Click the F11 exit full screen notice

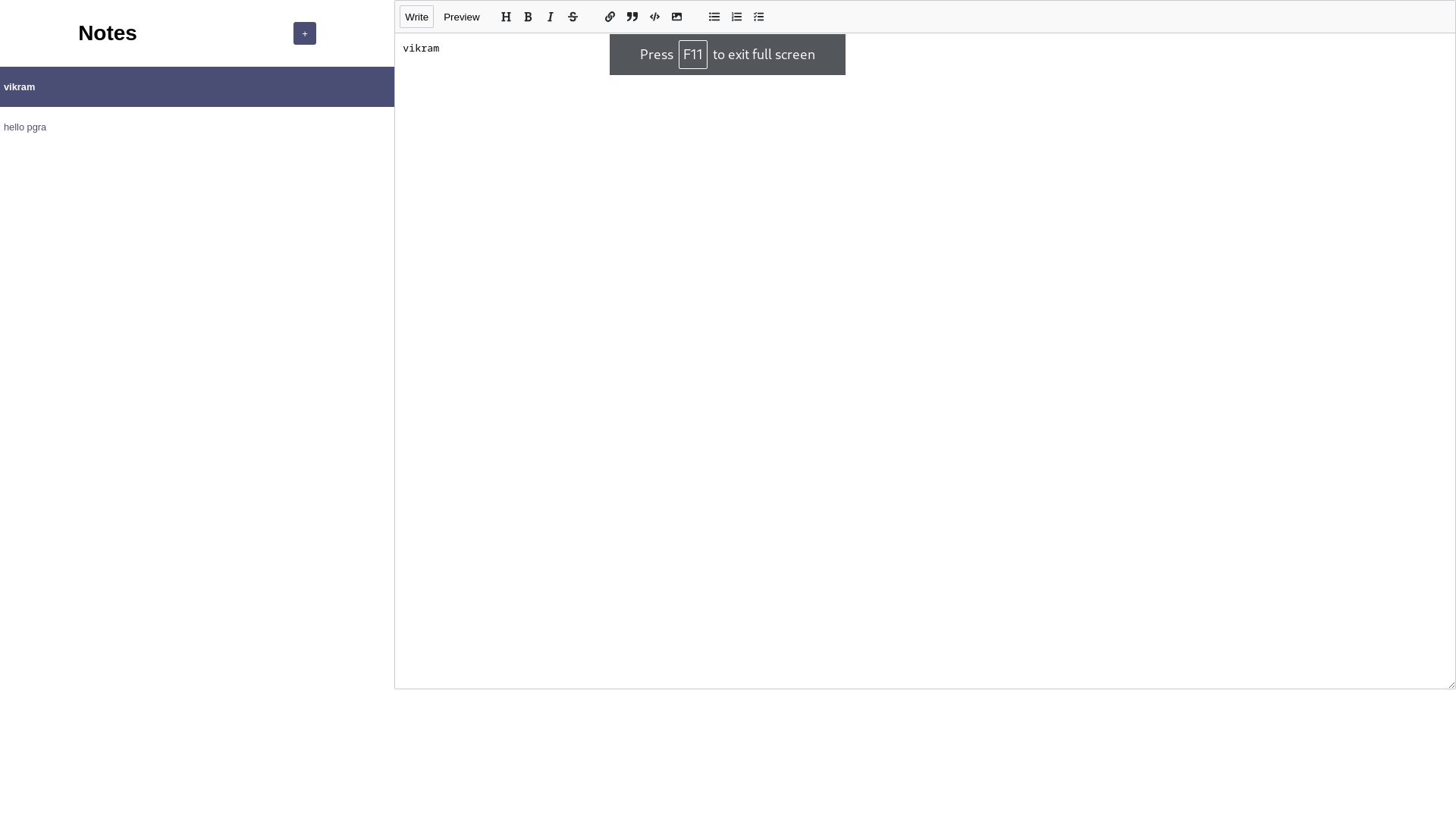[x=727, y=55]
